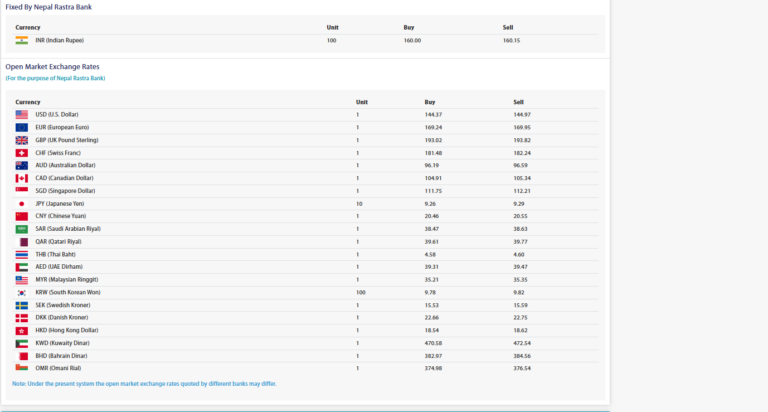Click the UK flag next to GBP
The height and width of the screenshot is (412, 768).
point(22,140)
